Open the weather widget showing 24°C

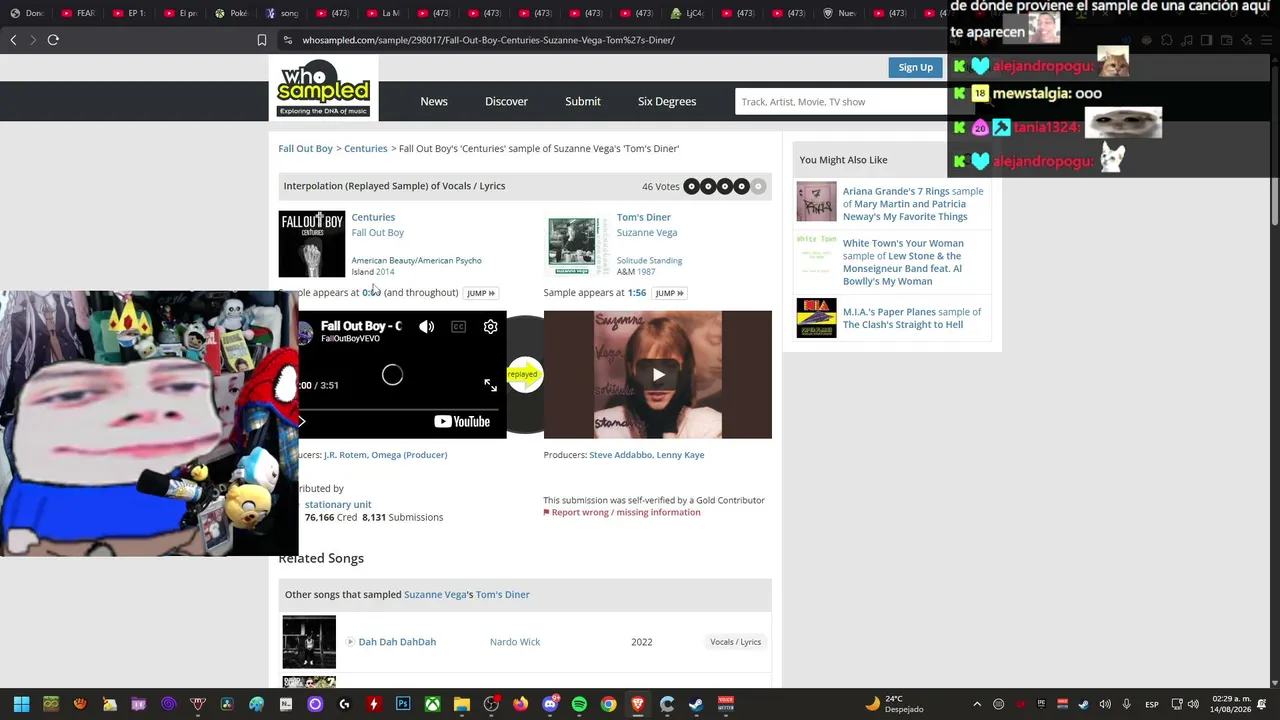(x=896, y=704)
